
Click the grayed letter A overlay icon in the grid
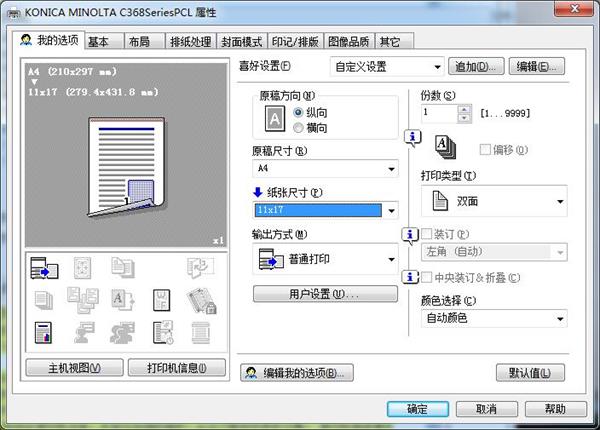point(122,300)
